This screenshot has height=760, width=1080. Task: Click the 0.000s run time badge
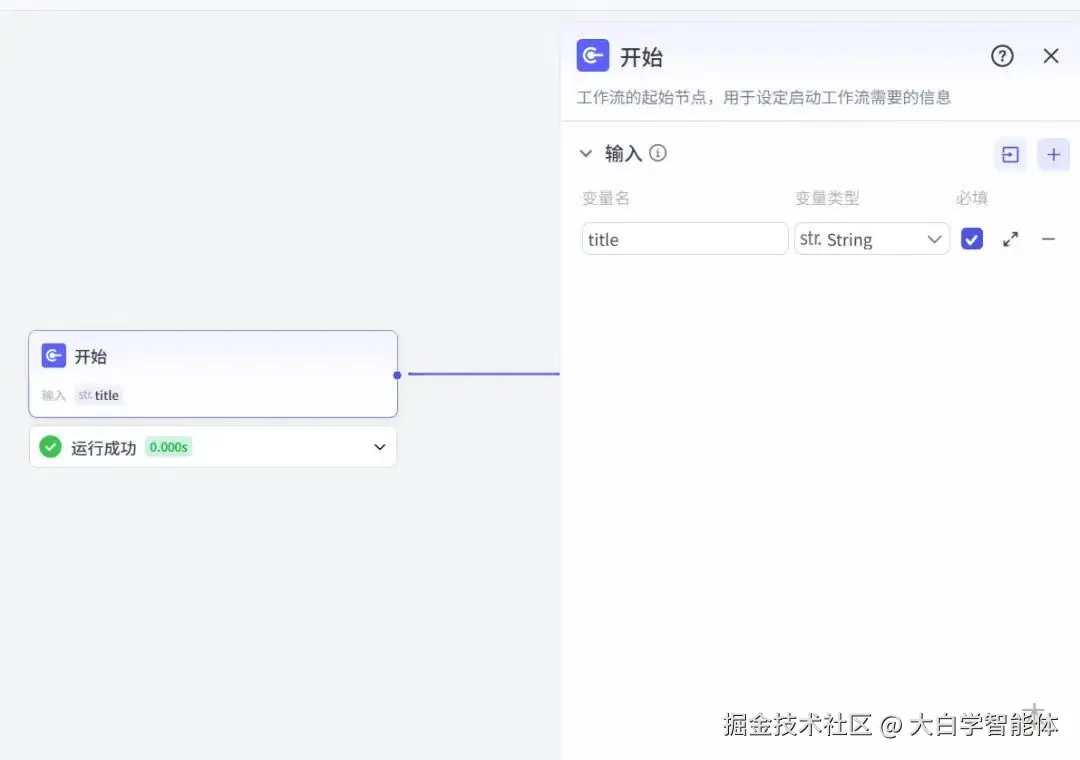tap(168, 447)
